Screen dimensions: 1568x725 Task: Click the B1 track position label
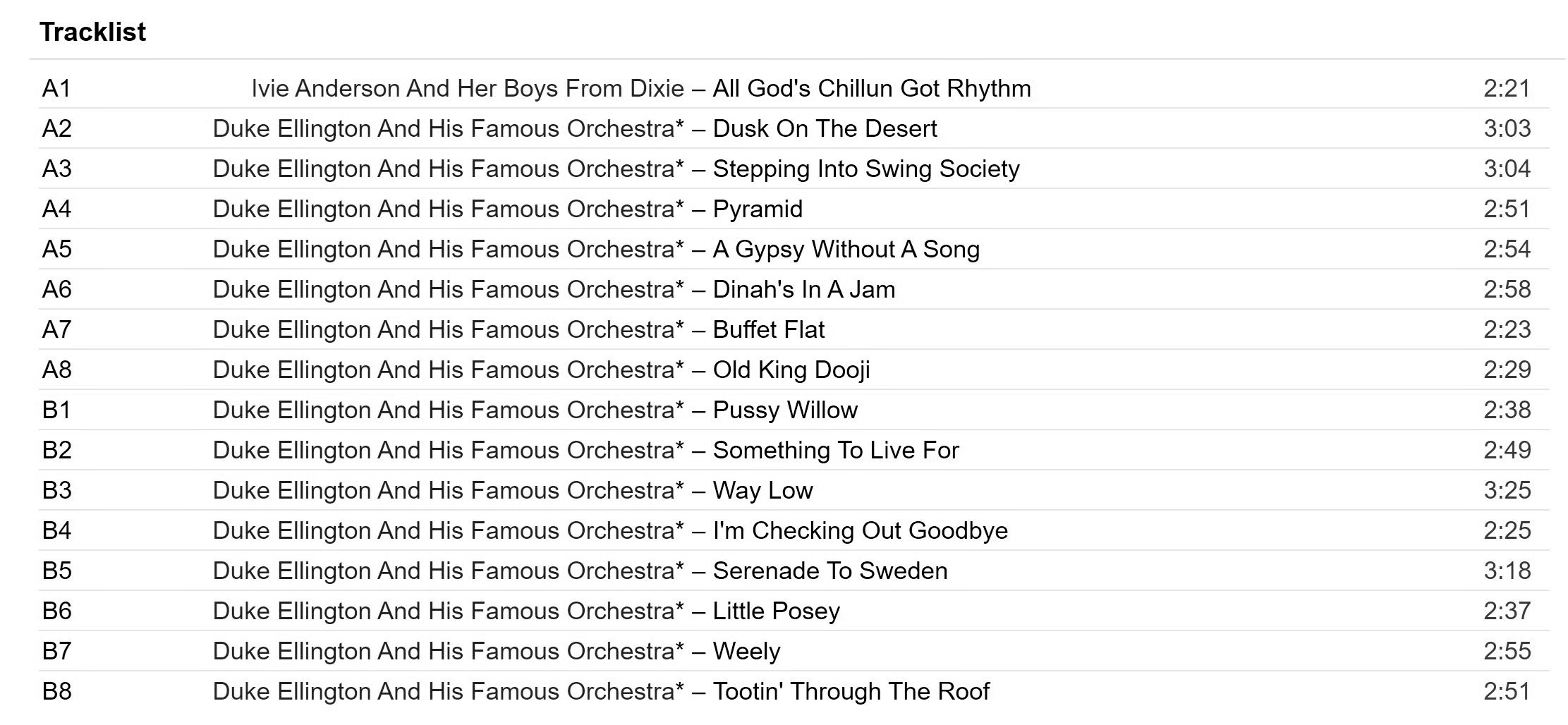point(56,410)
